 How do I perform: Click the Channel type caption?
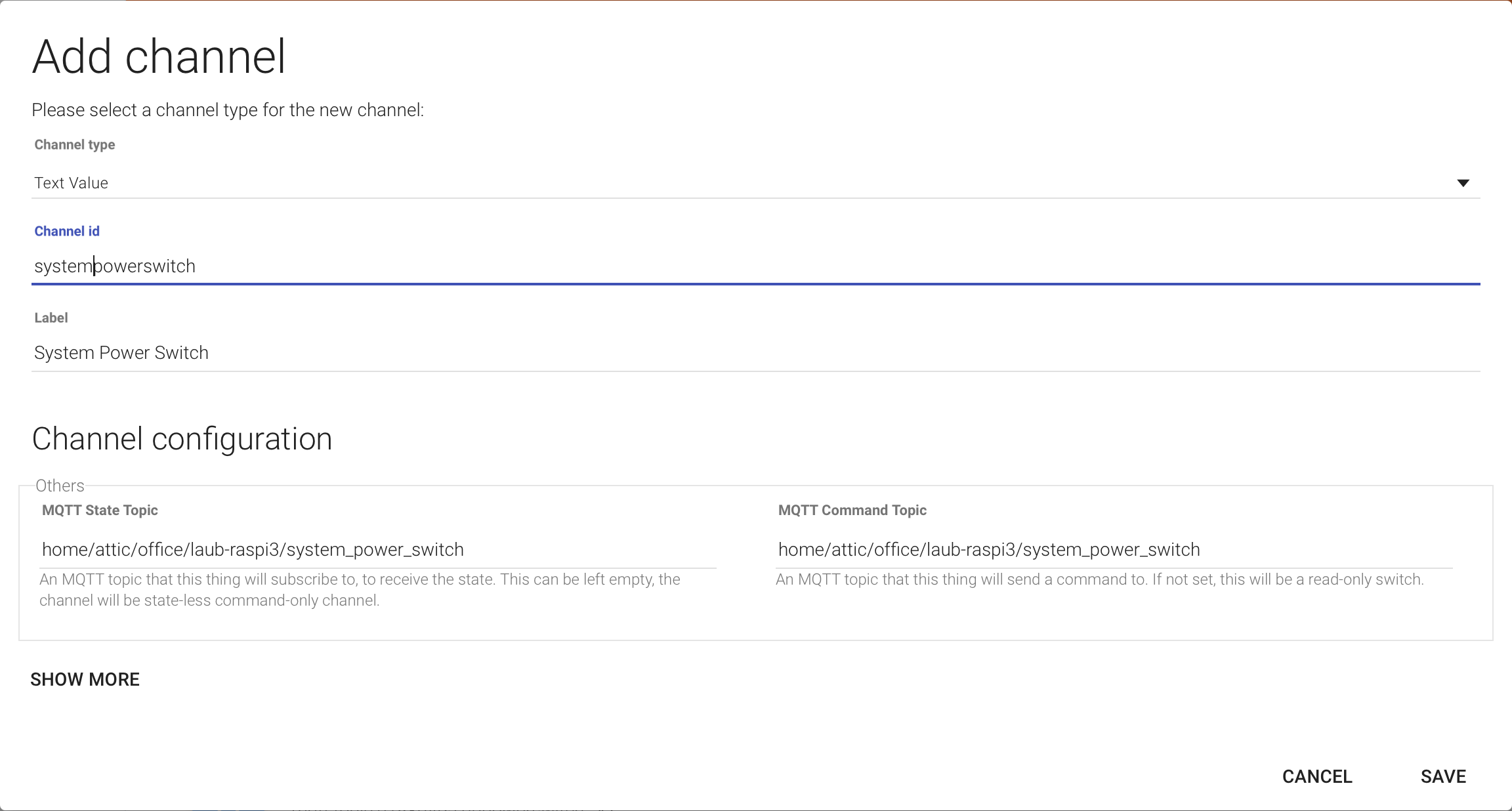(75, 144)
